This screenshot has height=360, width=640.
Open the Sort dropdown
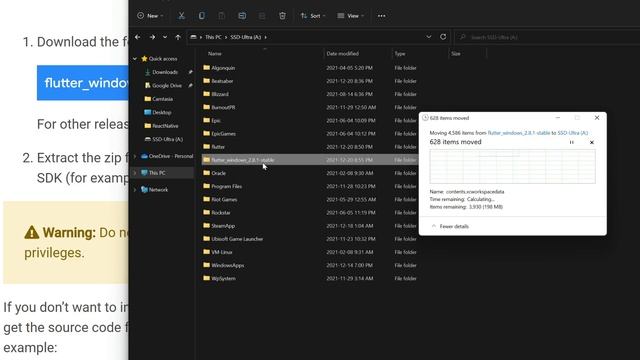313,16
